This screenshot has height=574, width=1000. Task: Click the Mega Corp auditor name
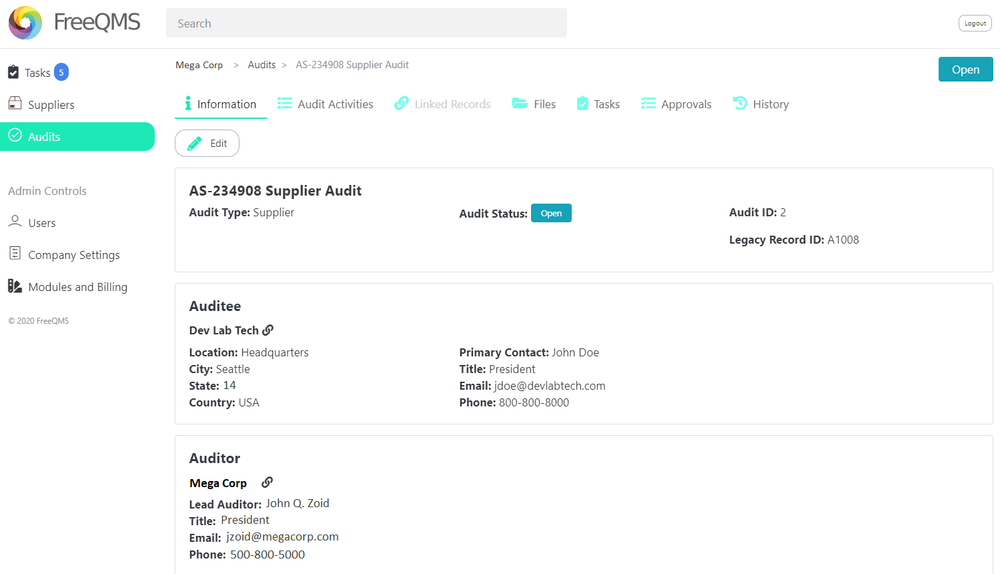pyautogui.click(x=218, y=483)
